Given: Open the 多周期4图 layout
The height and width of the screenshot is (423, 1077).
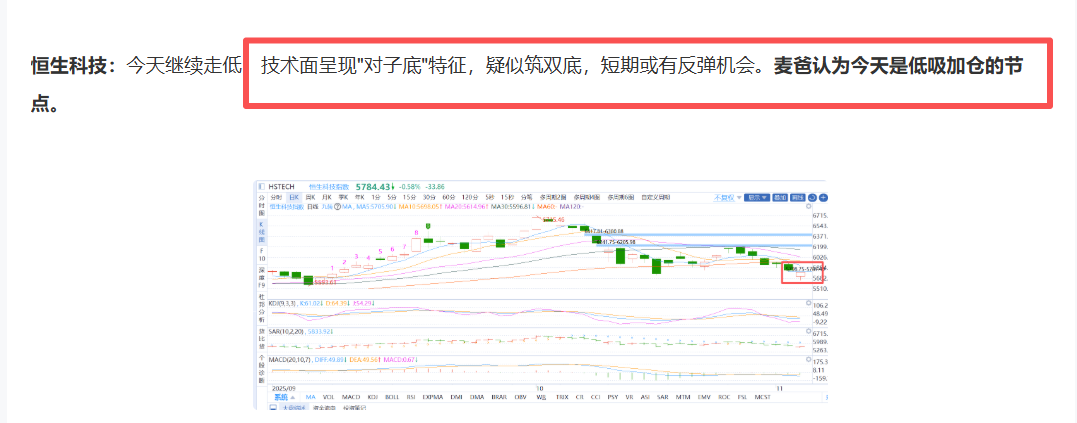Looking at the screenshot, I should tap(587, 198).
